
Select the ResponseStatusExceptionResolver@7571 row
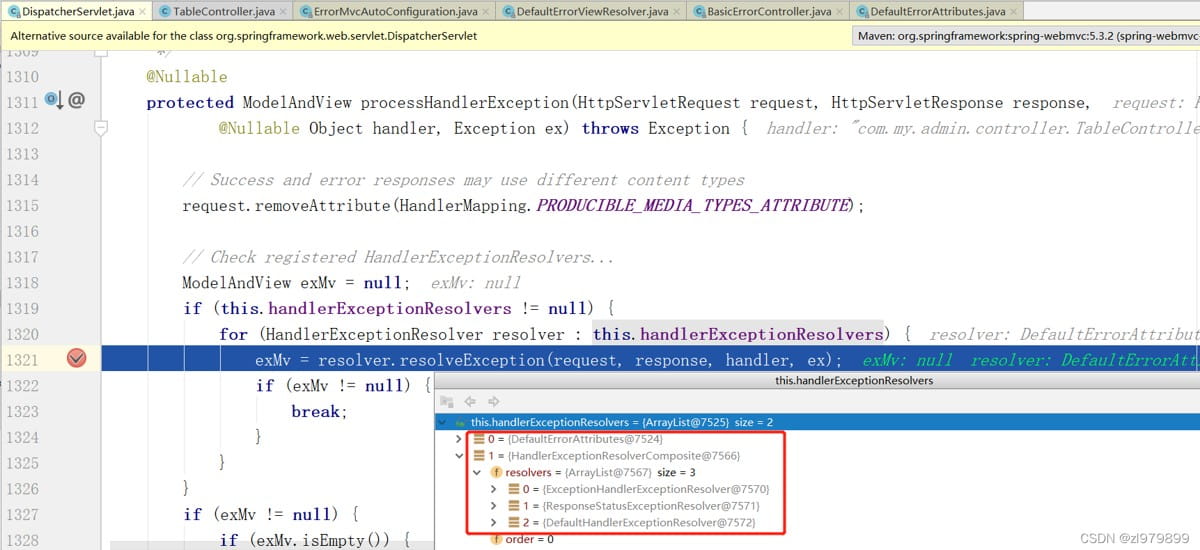coord(817,506)
